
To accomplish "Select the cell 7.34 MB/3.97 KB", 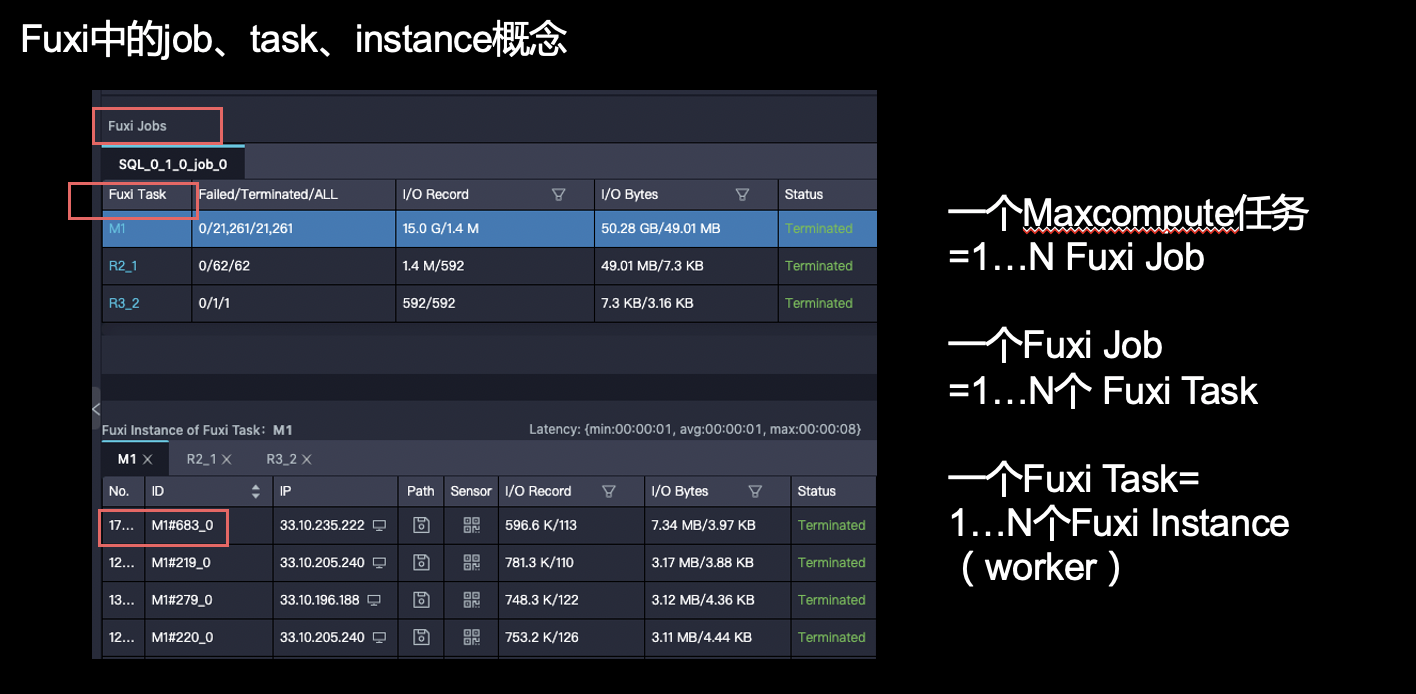I will point(703,525).
